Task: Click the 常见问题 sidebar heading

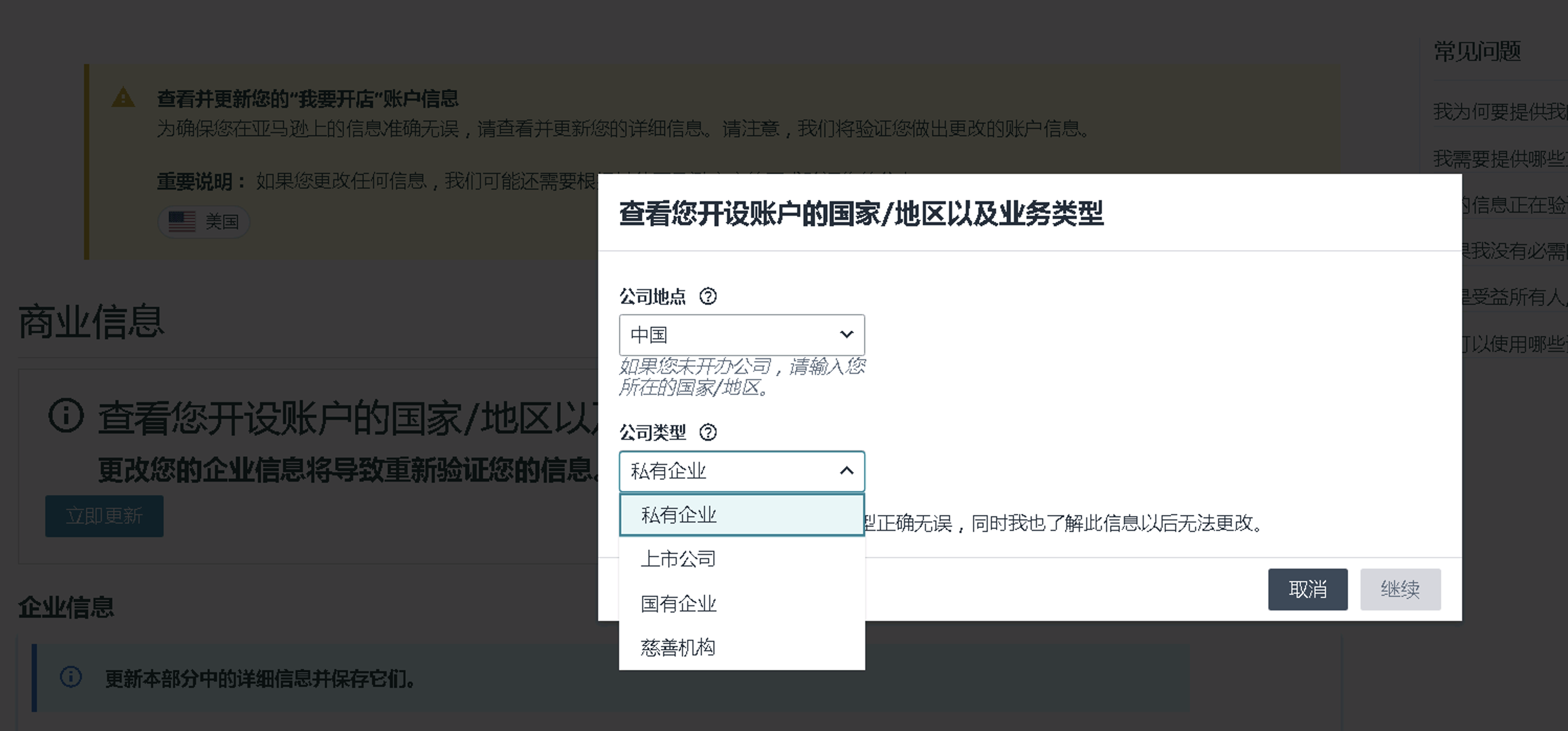Action: pos(1477,51)
